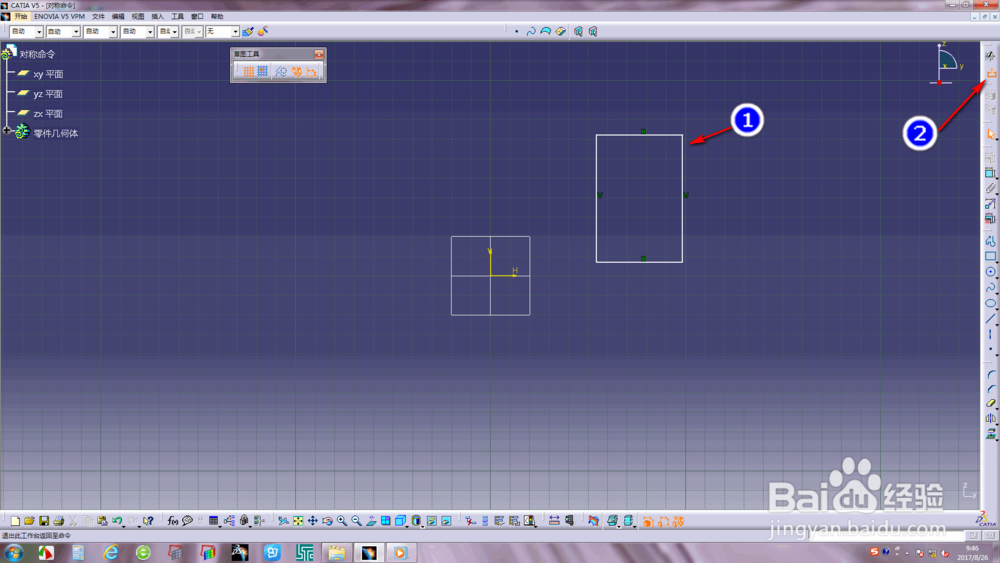
Task: Open the file explorer taskbar button
Action: (336, 552)
